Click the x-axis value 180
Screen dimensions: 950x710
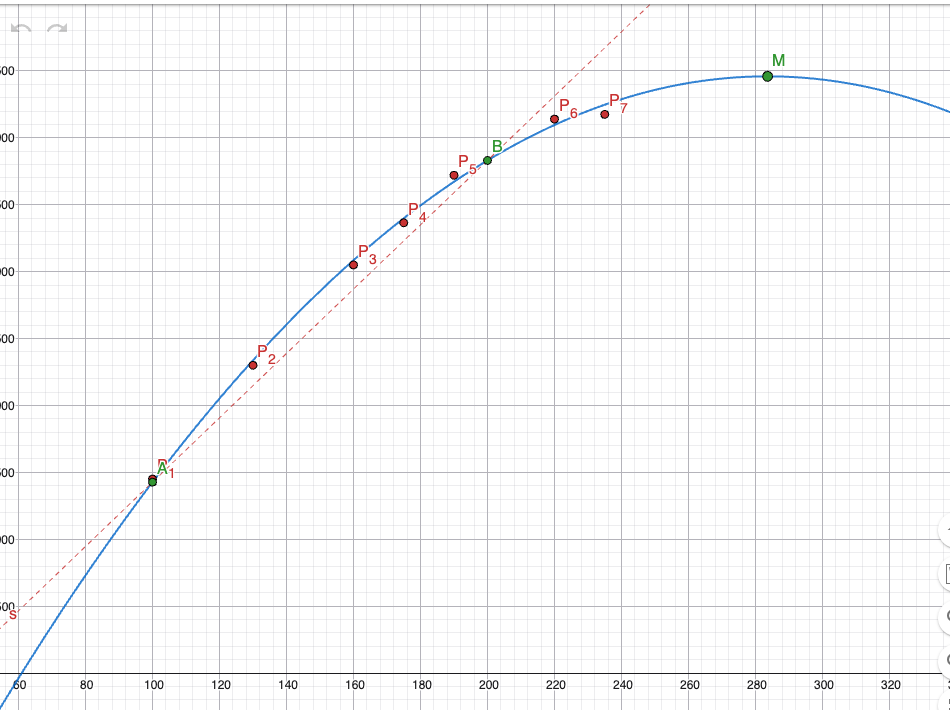pyautogui.click(x=422, y=685)
